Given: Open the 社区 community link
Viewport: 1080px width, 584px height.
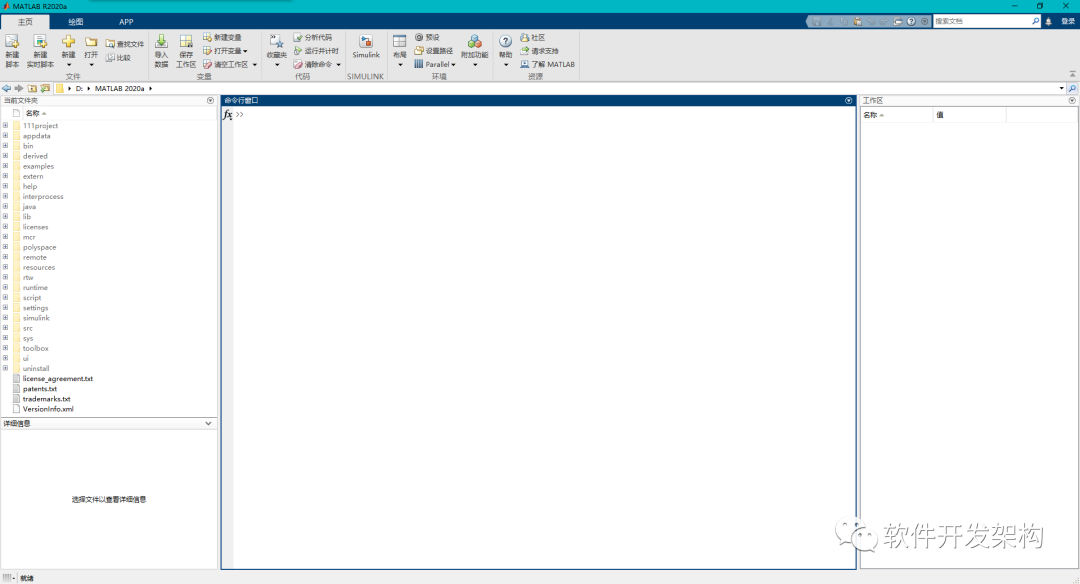Looking at the screenshot, I should pyautogui.click(x=532, y=37).
